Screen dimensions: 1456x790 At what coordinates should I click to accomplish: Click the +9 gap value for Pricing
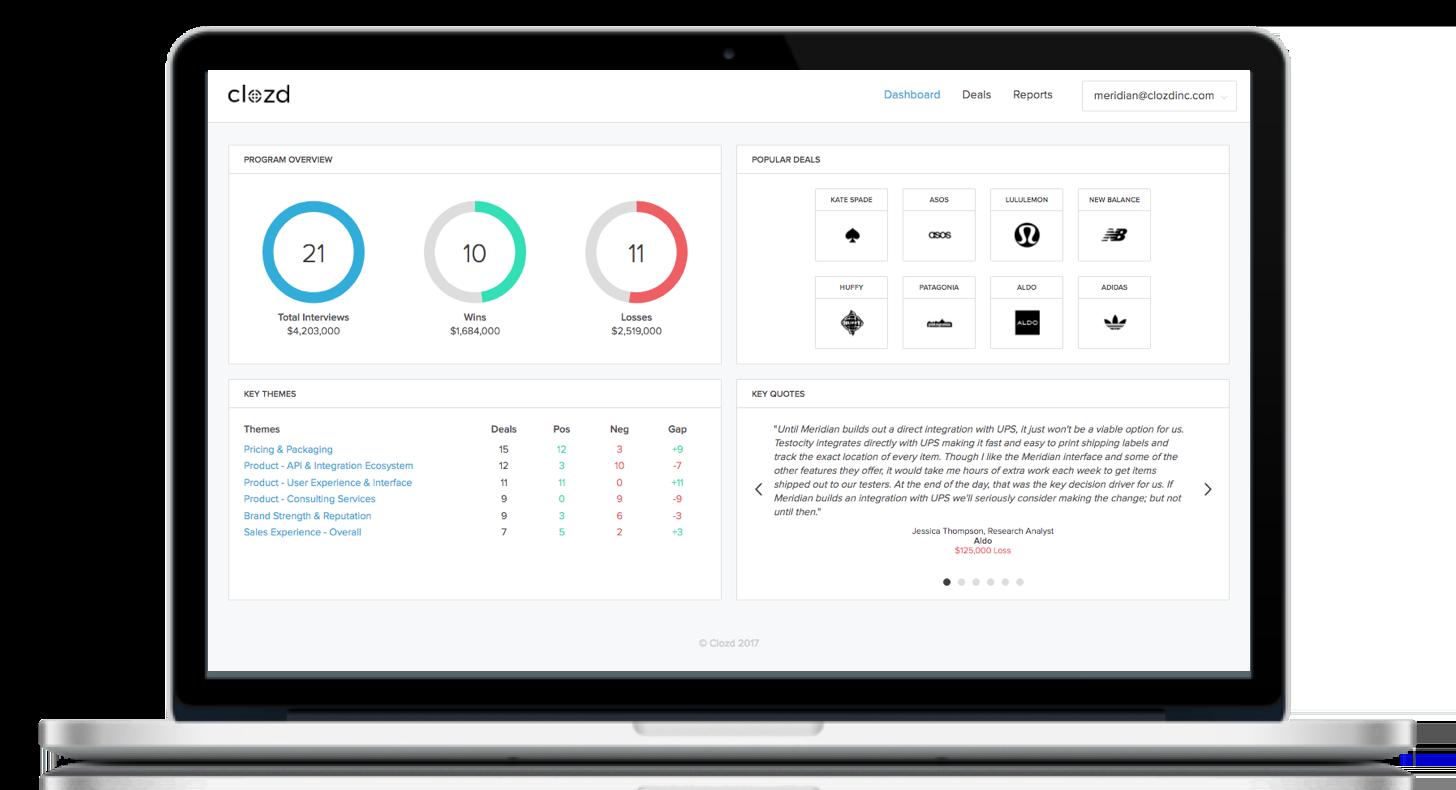677,450
